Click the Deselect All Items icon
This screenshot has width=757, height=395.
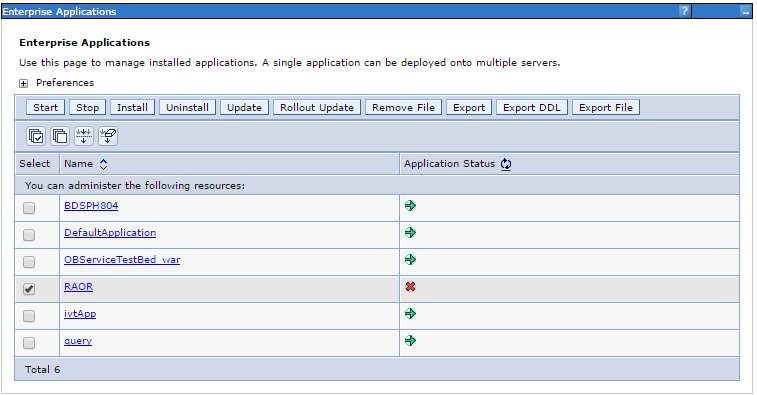click(x=60, y=136)
